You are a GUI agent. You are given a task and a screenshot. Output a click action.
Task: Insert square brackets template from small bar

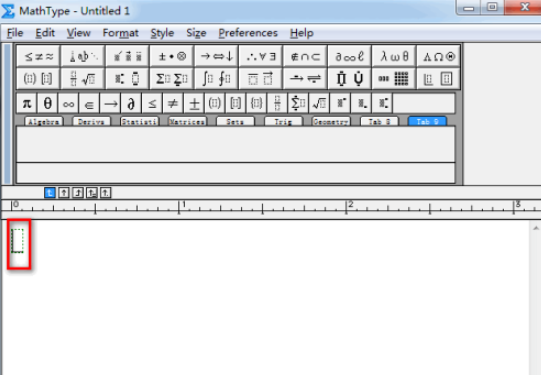[x=236, y=103]
